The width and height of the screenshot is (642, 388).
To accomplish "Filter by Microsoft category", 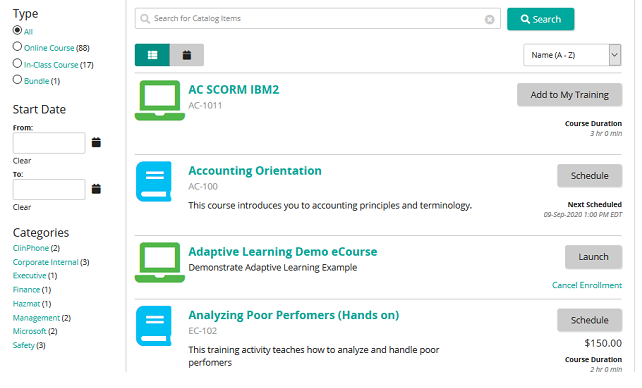I will coord(29,331).
